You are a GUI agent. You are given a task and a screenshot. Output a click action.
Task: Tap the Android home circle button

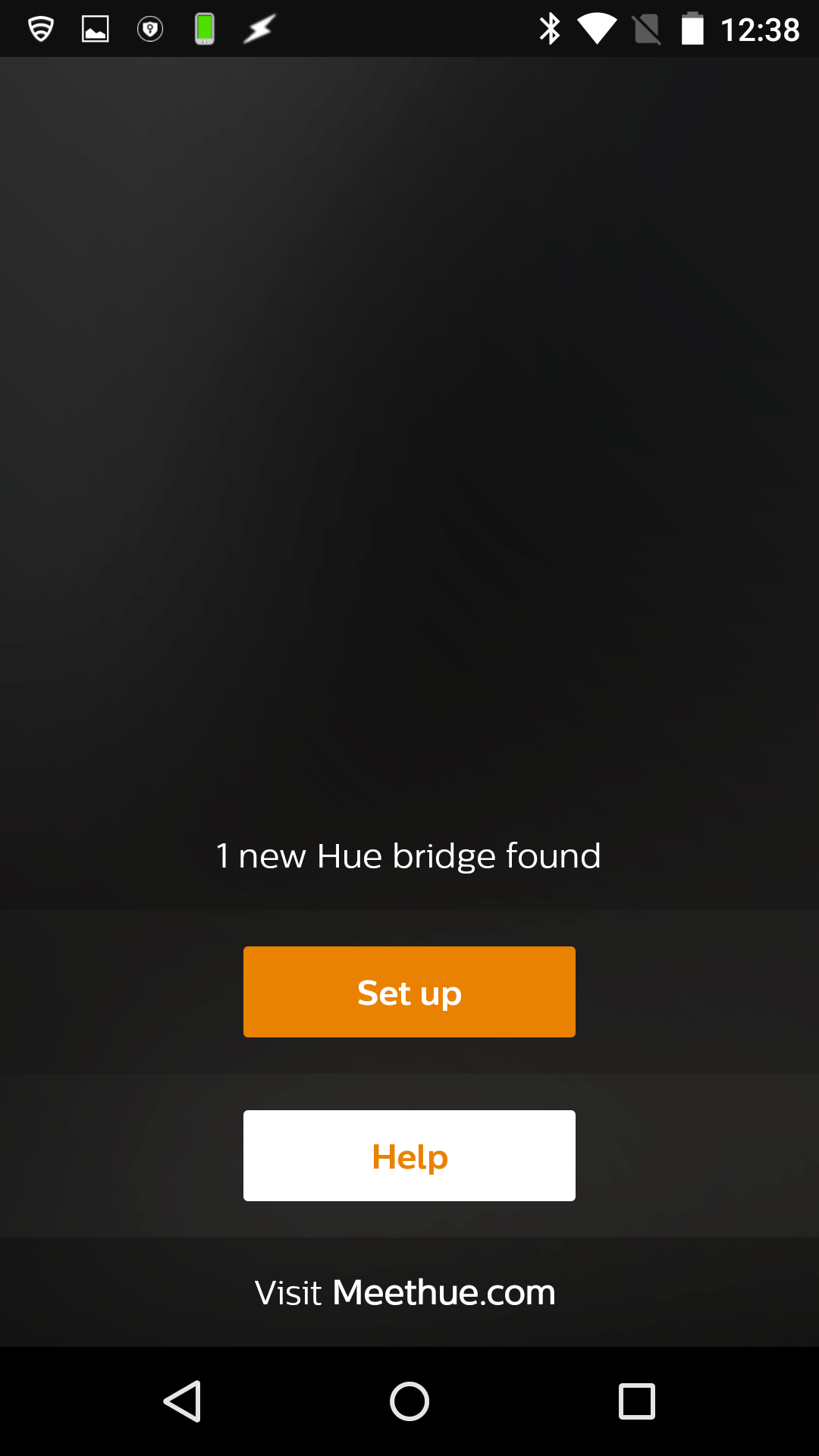click(409, 1401)
